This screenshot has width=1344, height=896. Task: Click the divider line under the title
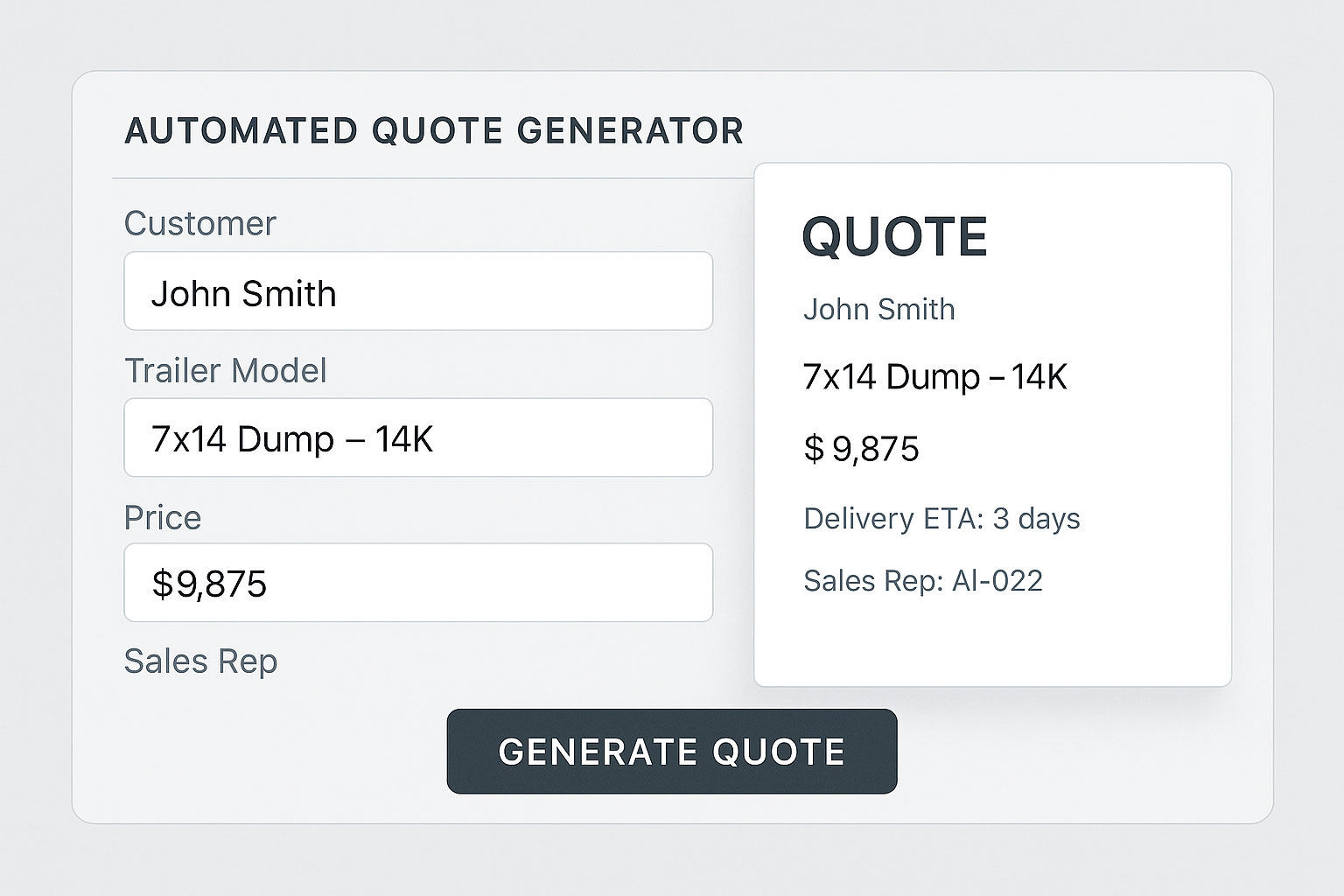pyautogui.click(x=429, y=178)
